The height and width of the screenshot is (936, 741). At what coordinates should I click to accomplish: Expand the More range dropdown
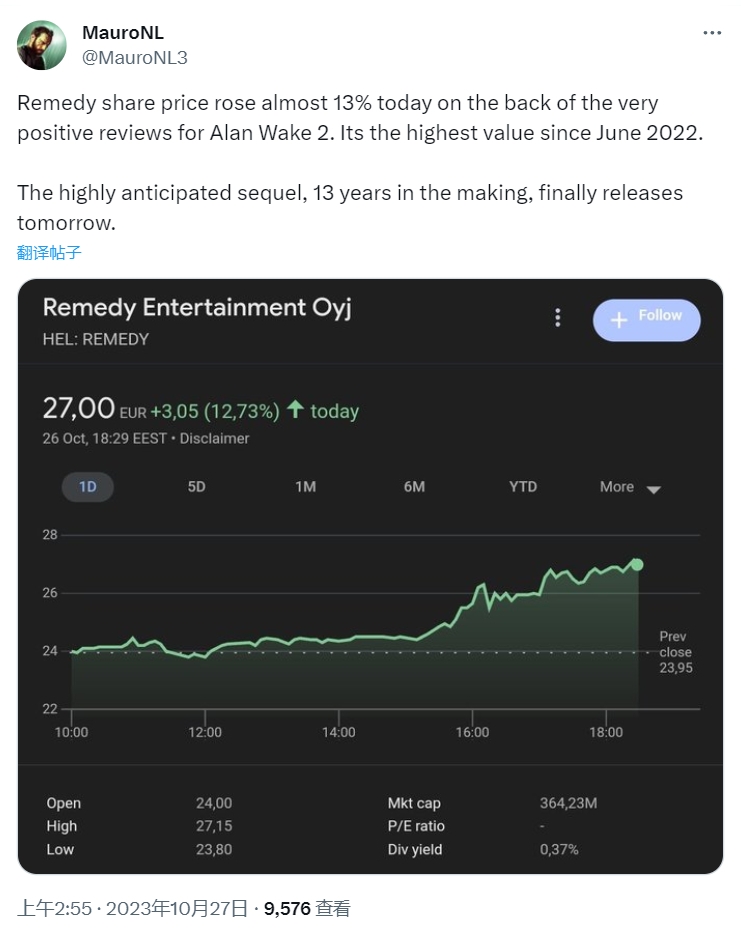point(630,487)
